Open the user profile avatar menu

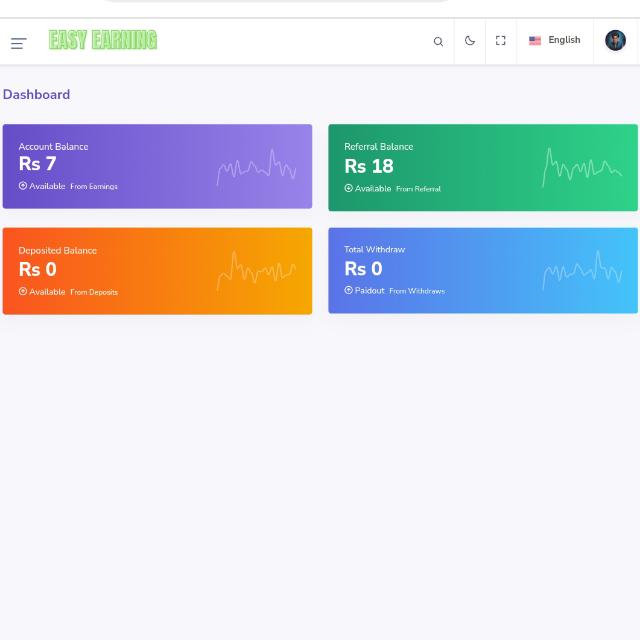(x=615, y=40)
